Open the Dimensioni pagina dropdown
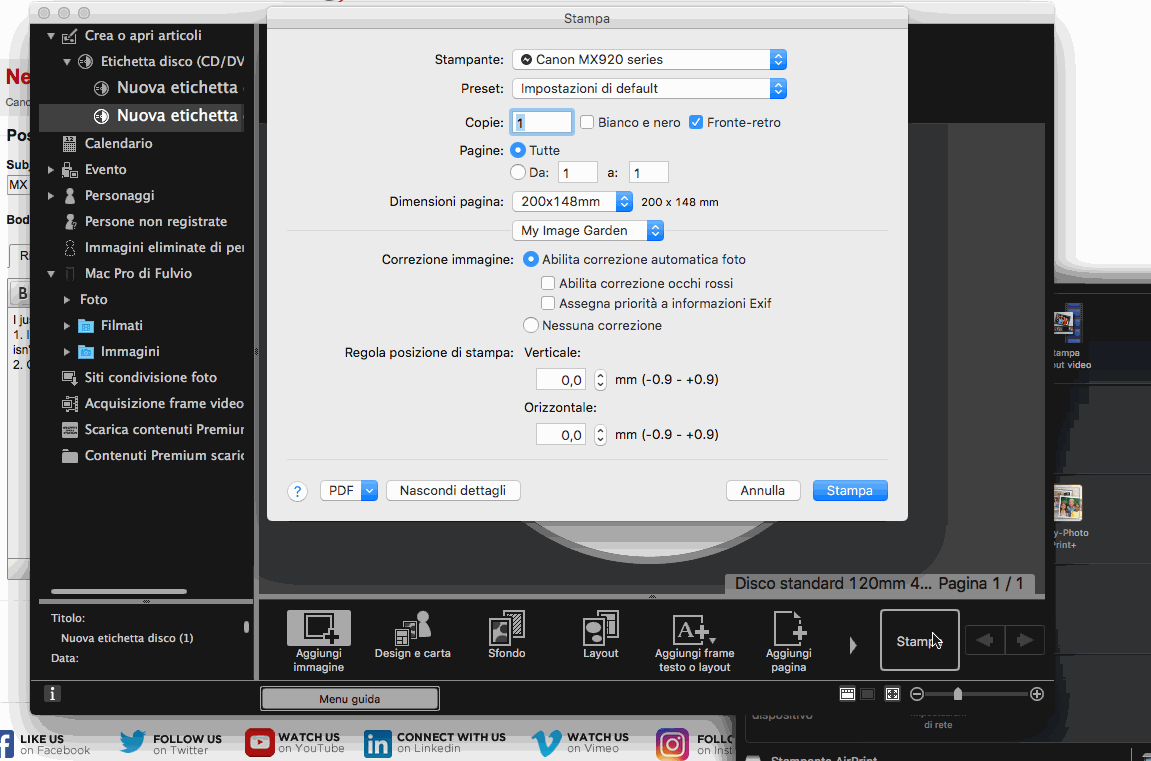Screen dimensions: 1151x761 (x=572, y=201)
